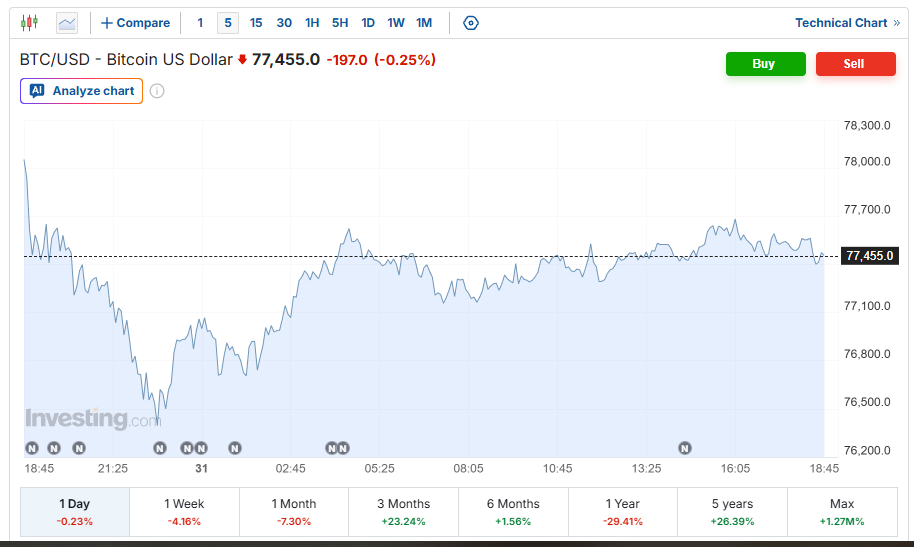
Task: Switch interval to 1H
Action: pos(312,23)
